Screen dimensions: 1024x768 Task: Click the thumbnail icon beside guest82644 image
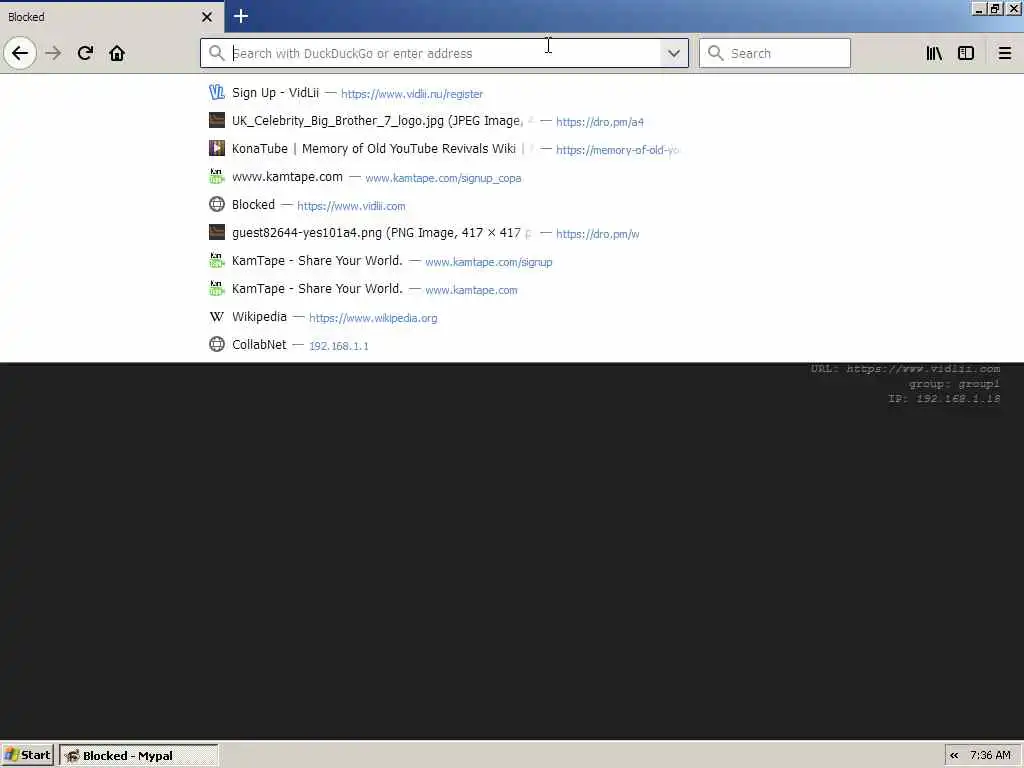click(x=217, y=232)
